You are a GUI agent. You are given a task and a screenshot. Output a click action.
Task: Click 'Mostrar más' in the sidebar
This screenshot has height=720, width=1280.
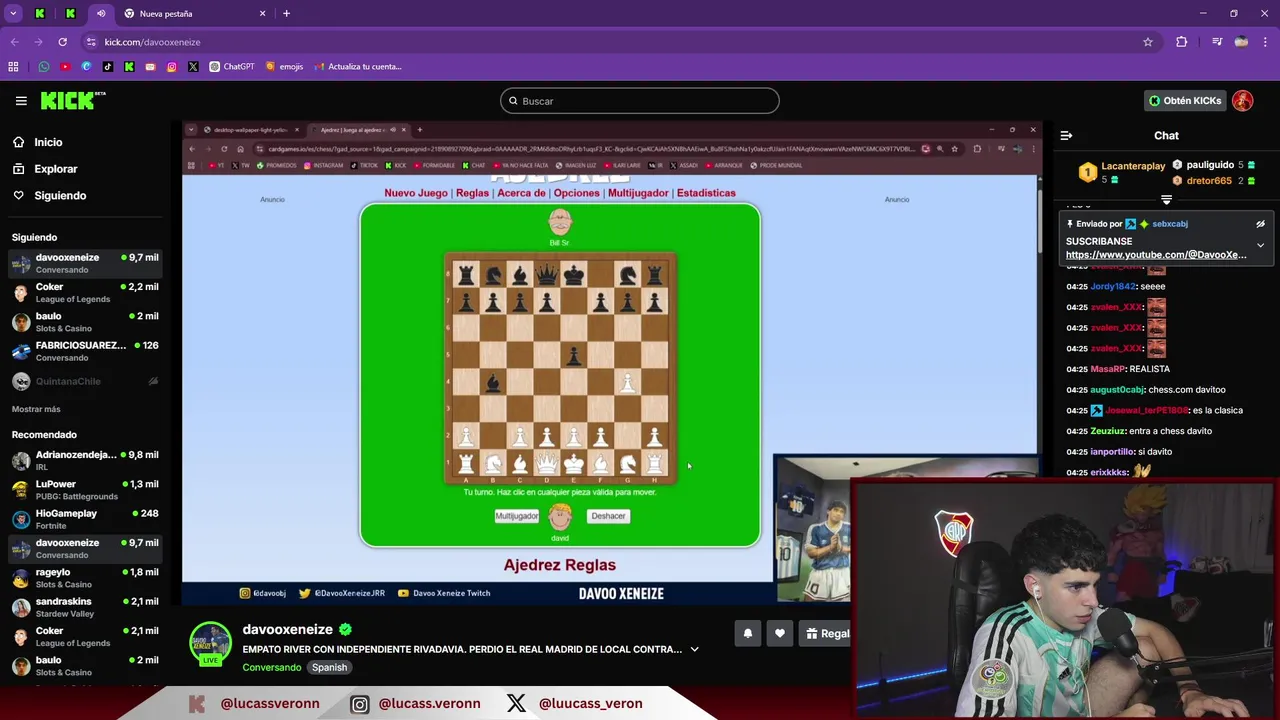(x=36, y=409)
